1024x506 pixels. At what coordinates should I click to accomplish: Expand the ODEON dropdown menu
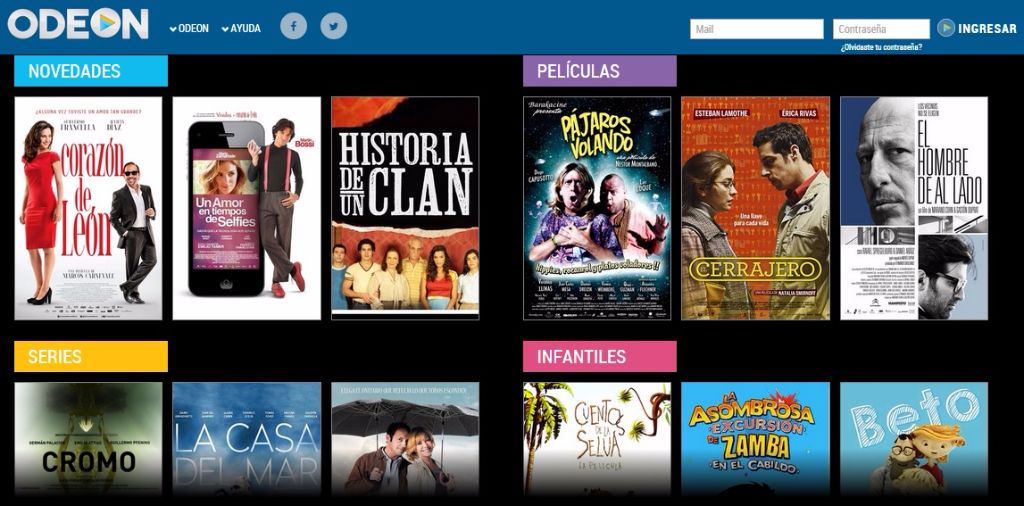tap(189, 28)
